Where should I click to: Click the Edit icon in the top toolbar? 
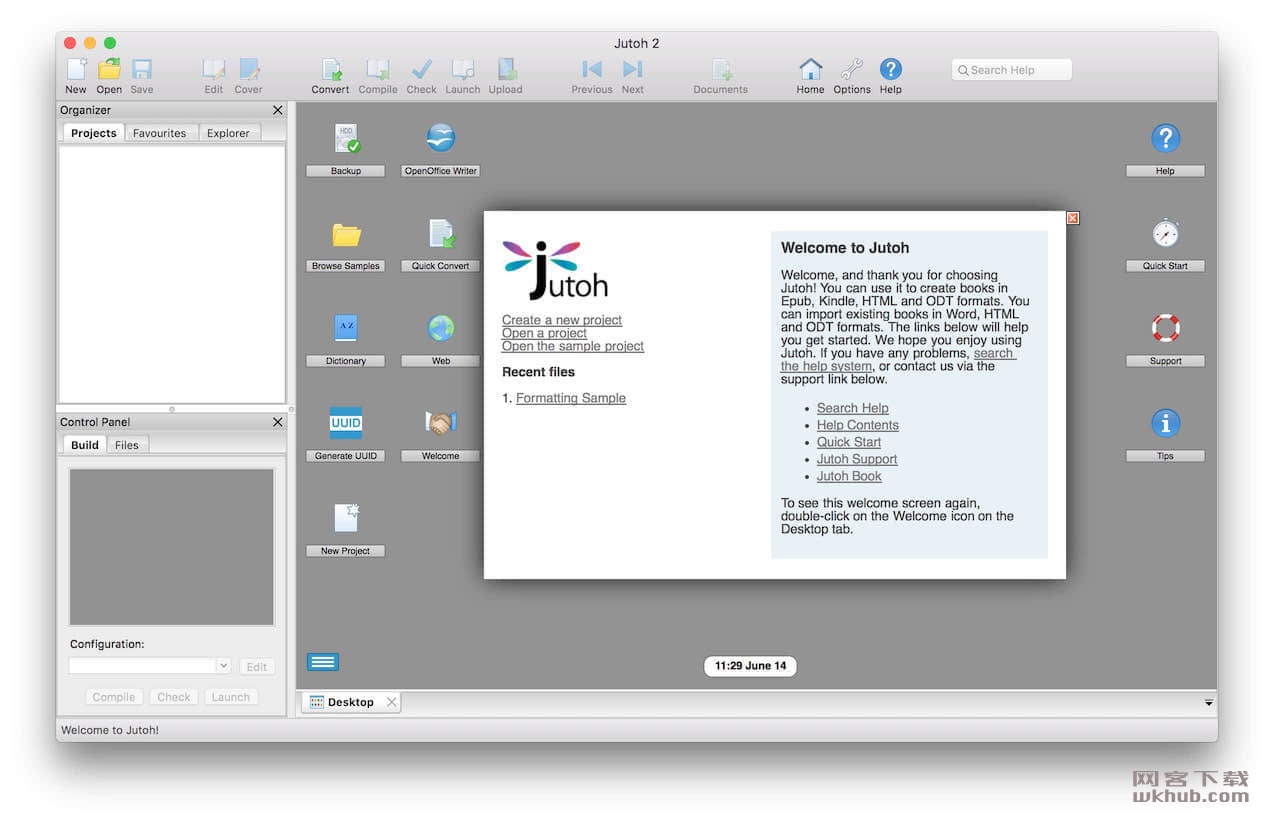point(214,69)
